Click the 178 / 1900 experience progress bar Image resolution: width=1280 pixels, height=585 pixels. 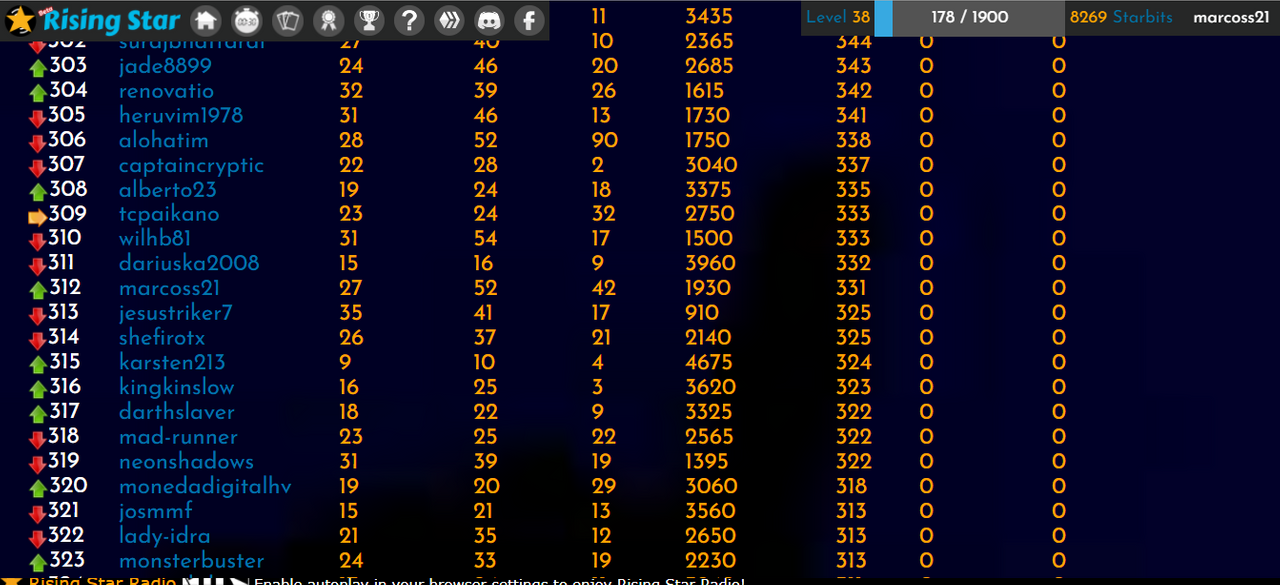(969, 18)
